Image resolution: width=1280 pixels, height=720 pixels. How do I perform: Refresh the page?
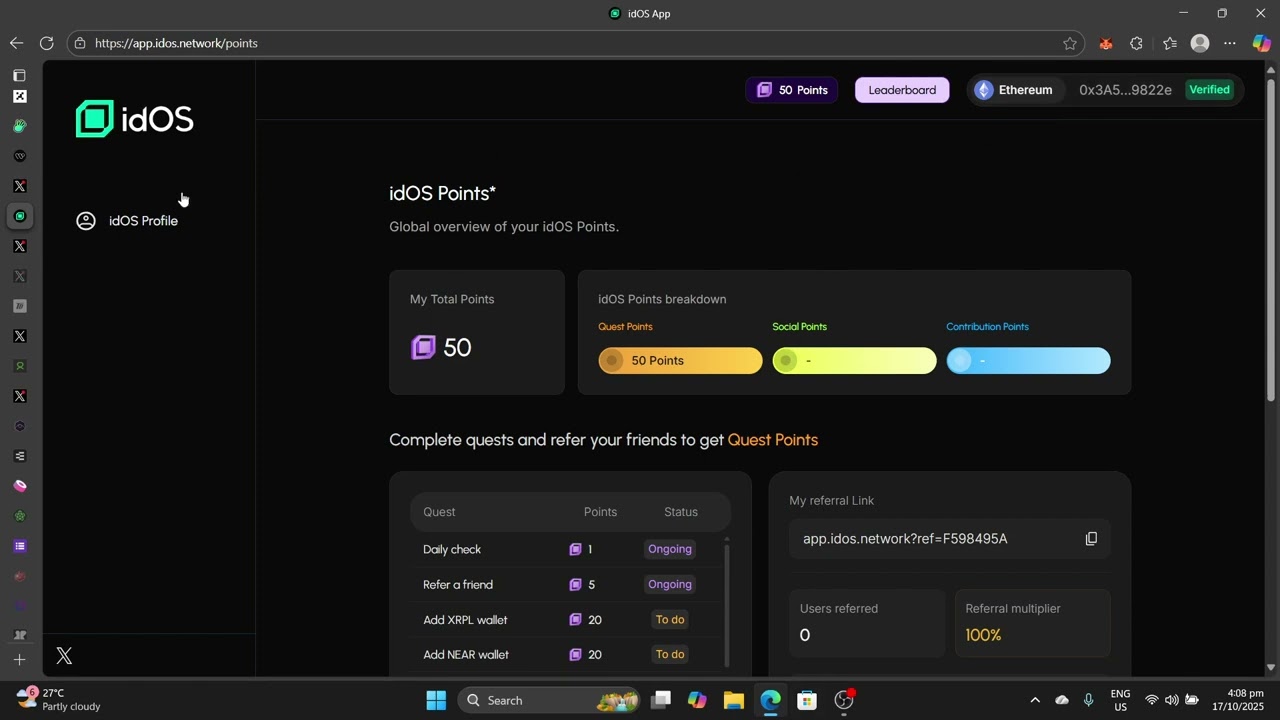[46, 43]
